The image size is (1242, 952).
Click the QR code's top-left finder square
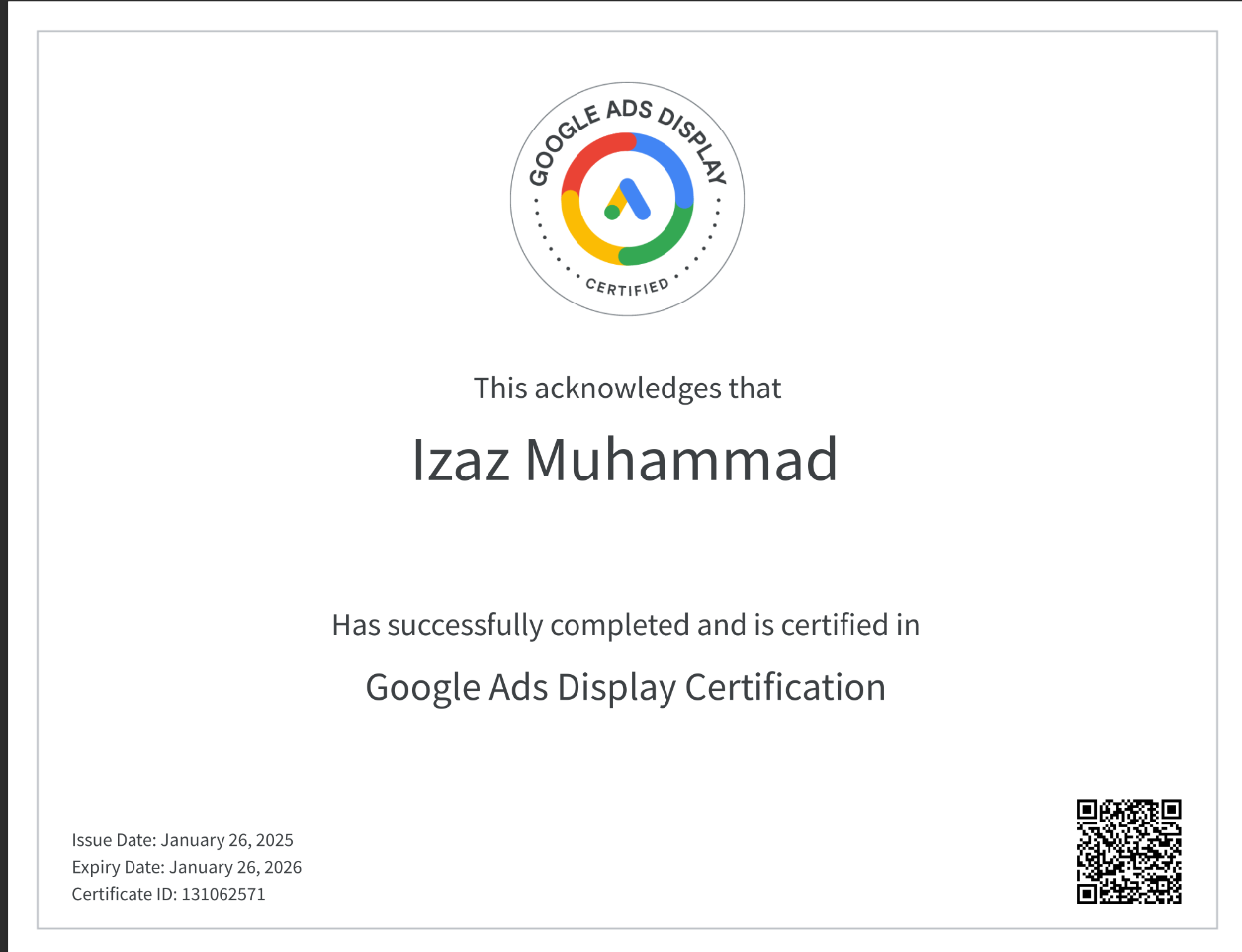1087,810
